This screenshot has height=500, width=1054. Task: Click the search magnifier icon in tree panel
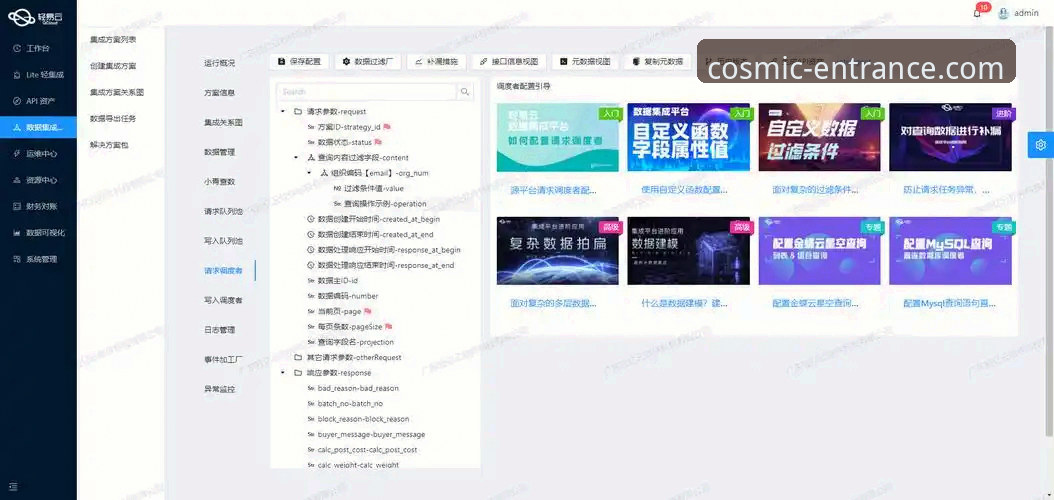pos(465,91)
